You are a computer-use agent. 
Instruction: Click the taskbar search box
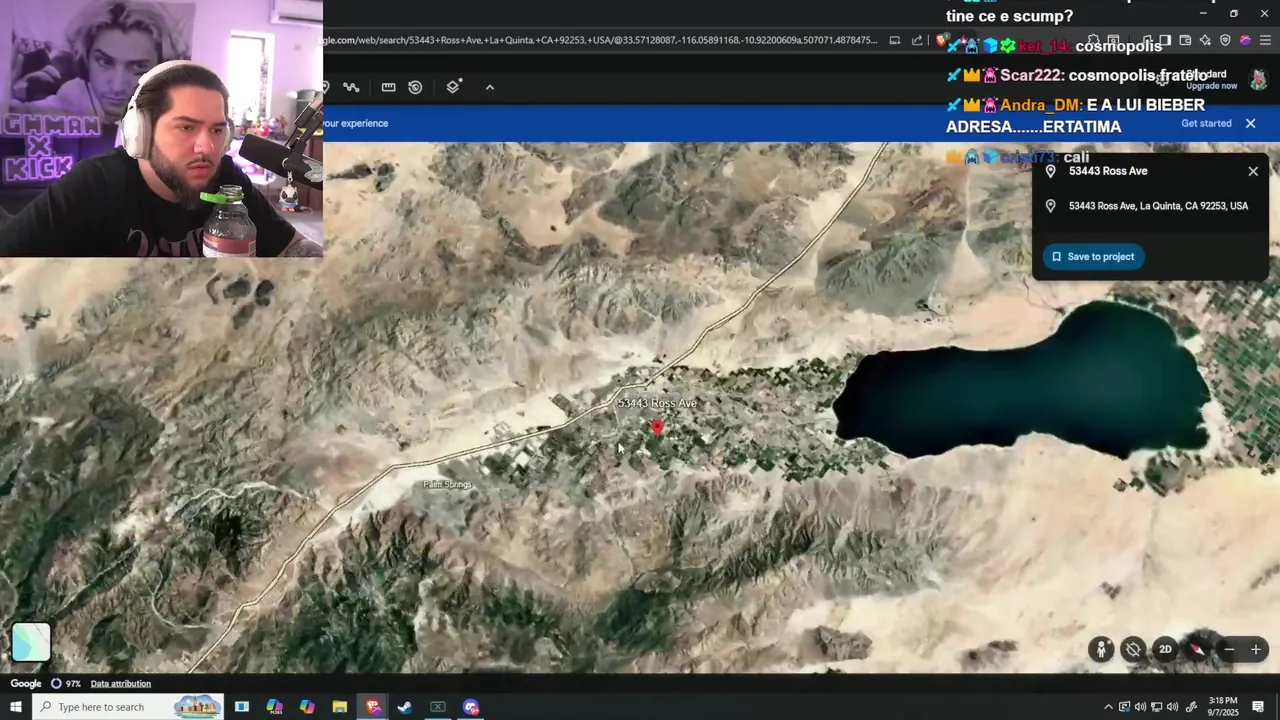point(128,707)
